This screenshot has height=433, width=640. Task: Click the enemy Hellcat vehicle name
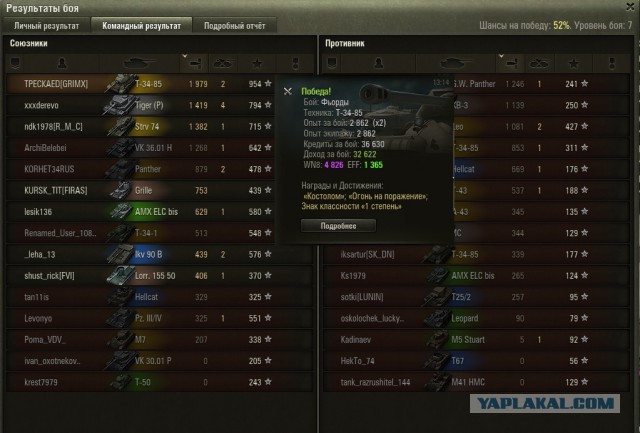click(464, 169)
